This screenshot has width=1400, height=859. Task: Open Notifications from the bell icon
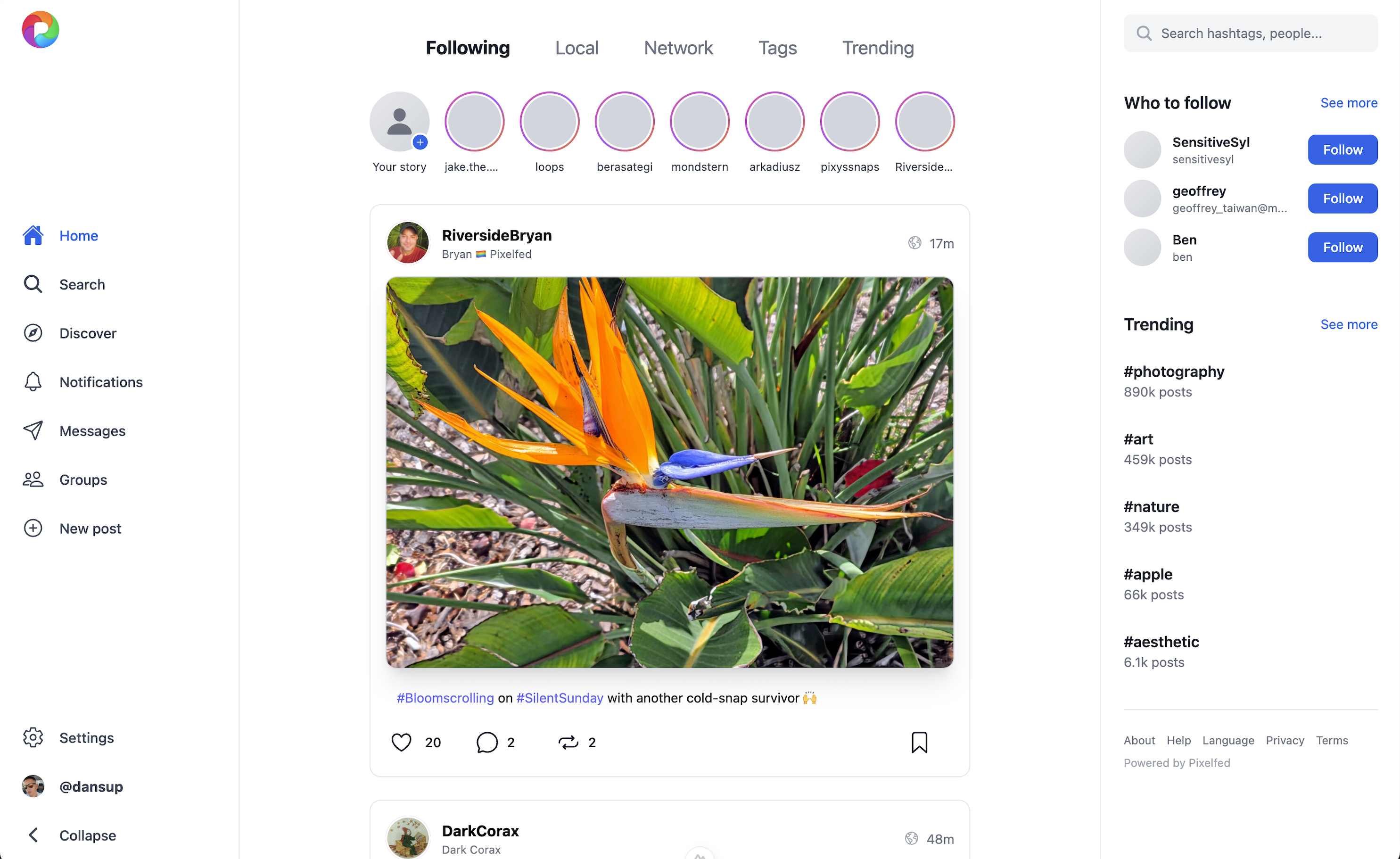click(x=33, y=382)
